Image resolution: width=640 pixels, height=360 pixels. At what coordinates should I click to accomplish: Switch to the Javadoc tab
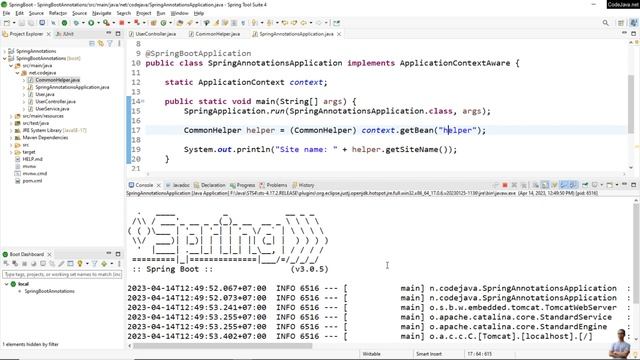pos(178,185)
